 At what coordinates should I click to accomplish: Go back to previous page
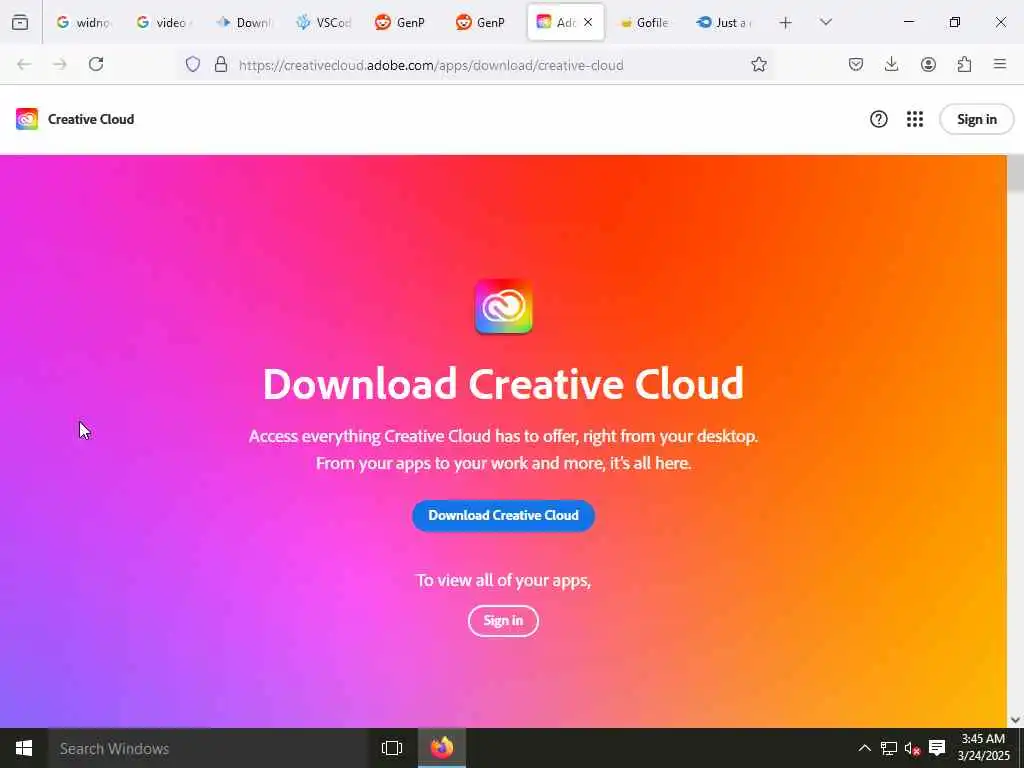coord(24,64)
